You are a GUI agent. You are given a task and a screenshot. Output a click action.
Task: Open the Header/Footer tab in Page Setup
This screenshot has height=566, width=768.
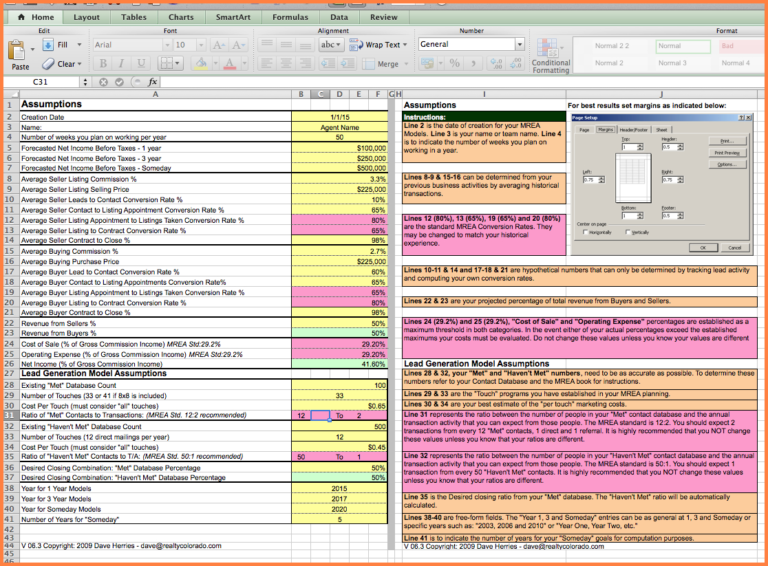[x=633, y=129]
